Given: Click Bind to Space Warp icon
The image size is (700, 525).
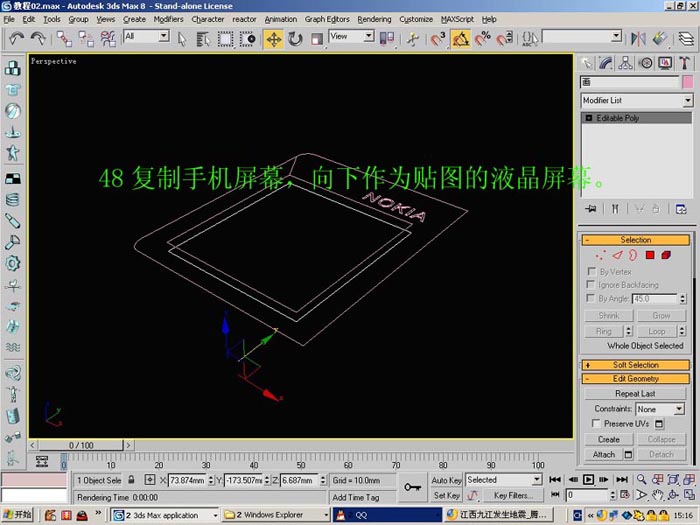Looking at the screenshot, I should (x=108, y=39).
